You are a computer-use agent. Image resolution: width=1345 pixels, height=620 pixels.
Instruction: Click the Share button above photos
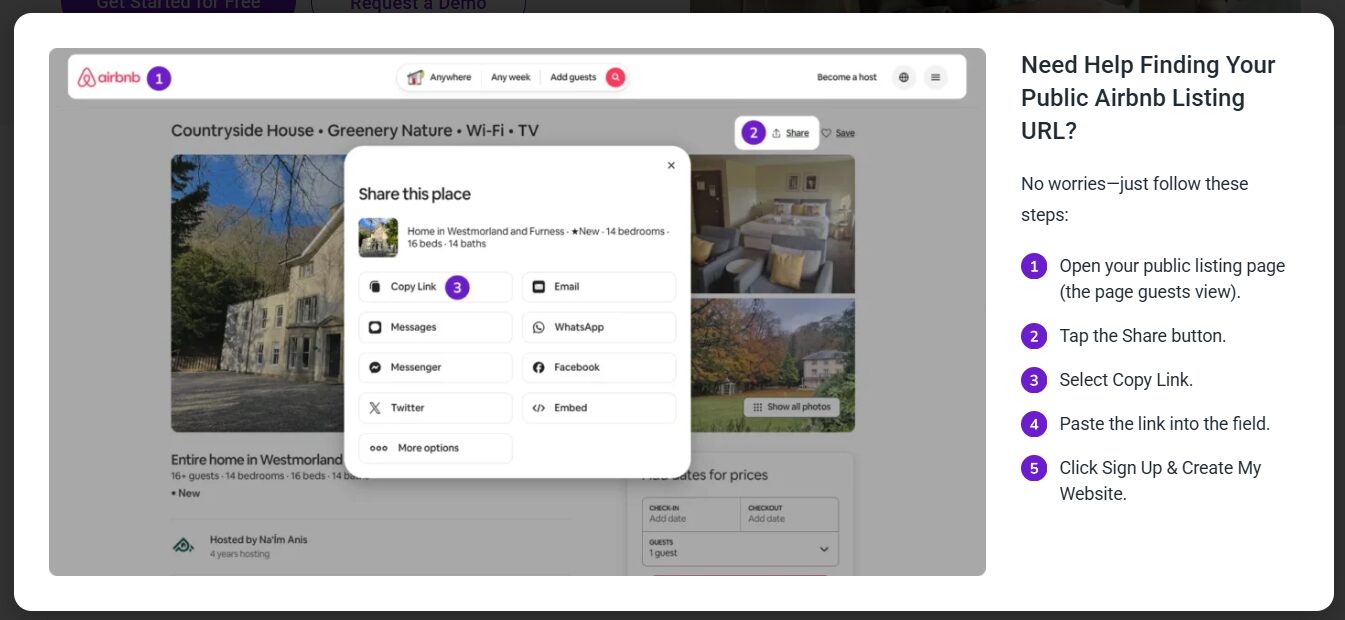(790, 133)
